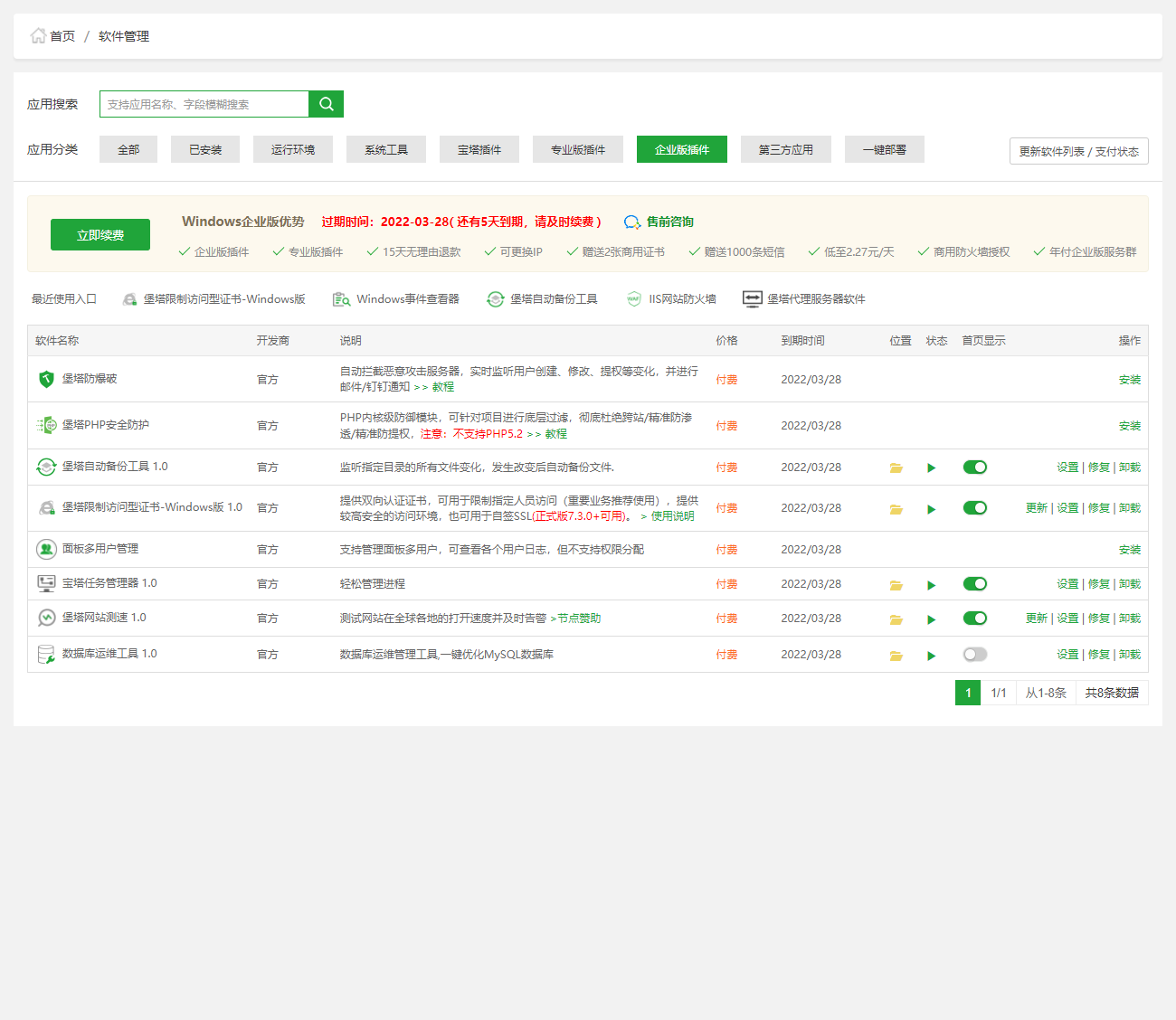Click the 软件名称 column header

pyautogui.click(x=57, y=341)
